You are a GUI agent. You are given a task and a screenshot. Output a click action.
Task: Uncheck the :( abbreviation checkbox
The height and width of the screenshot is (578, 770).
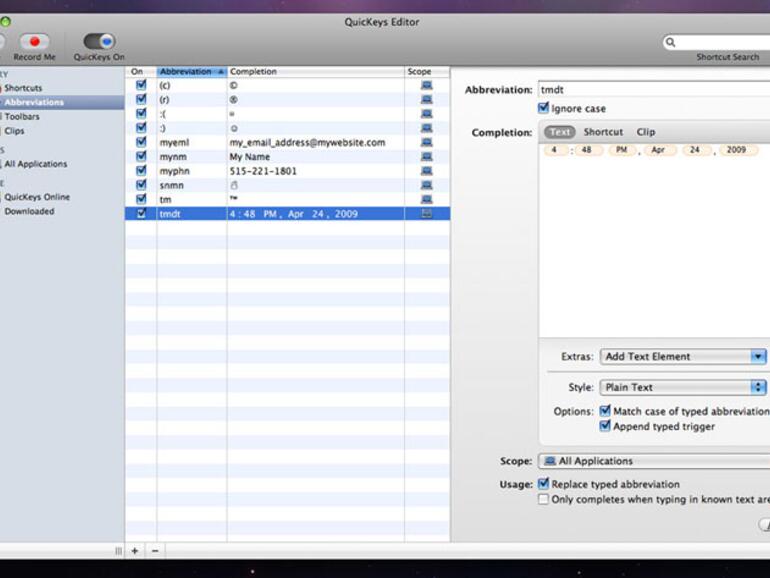(141, 113)
